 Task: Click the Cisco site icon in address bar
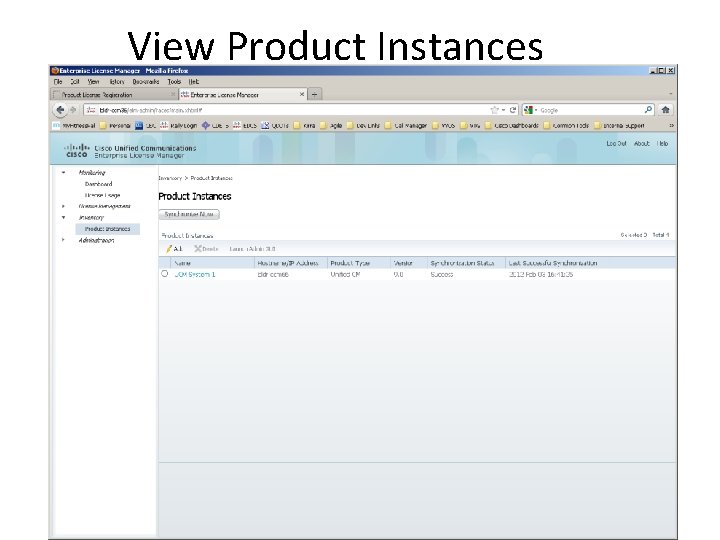91,110
